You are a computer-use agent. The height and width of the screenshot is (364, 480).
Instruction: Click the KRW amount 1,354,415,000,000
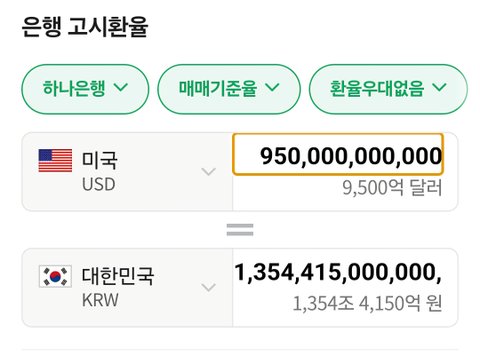click(338, 272)
